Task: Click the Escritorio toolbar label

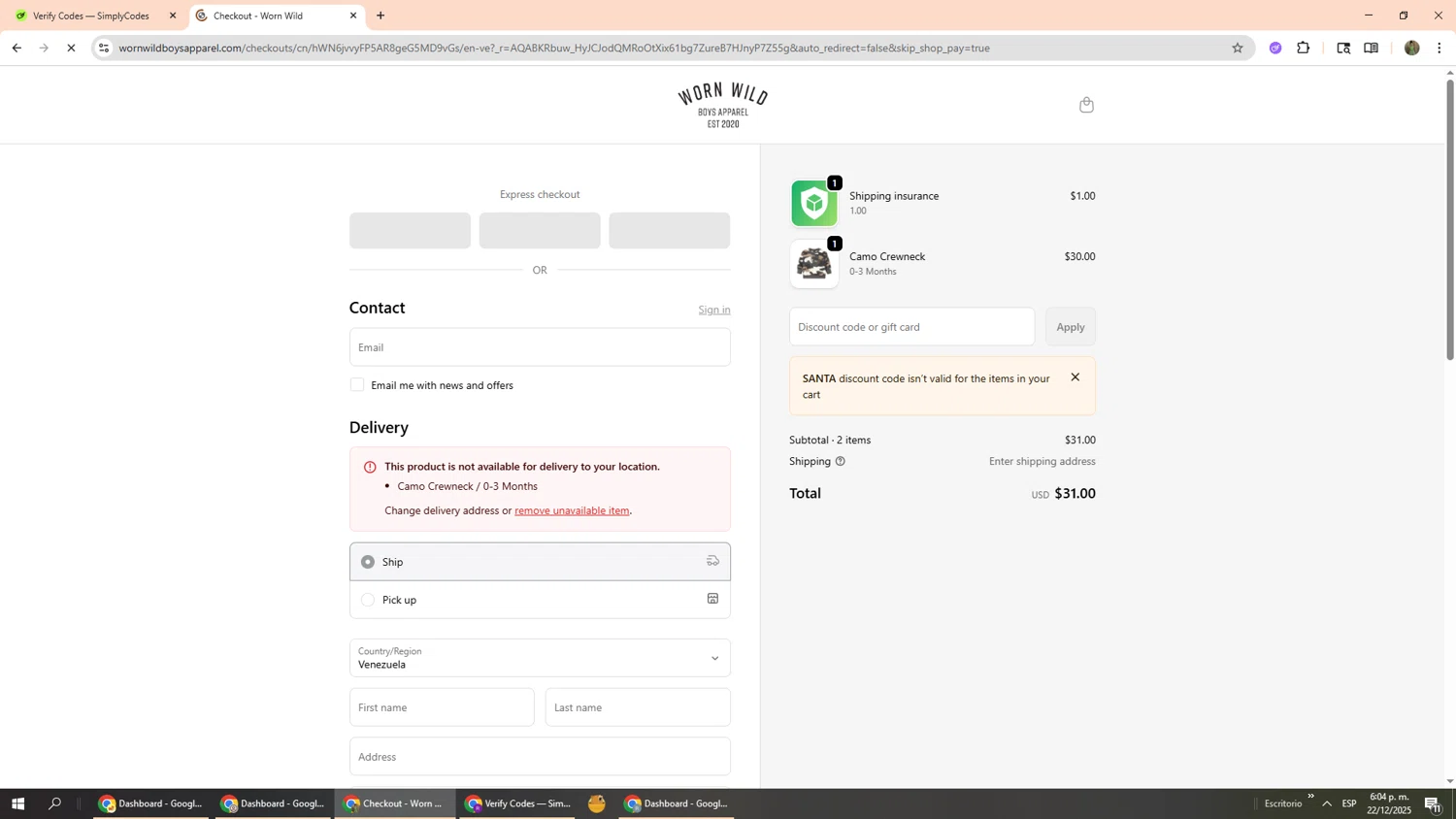Action: 1283,803
